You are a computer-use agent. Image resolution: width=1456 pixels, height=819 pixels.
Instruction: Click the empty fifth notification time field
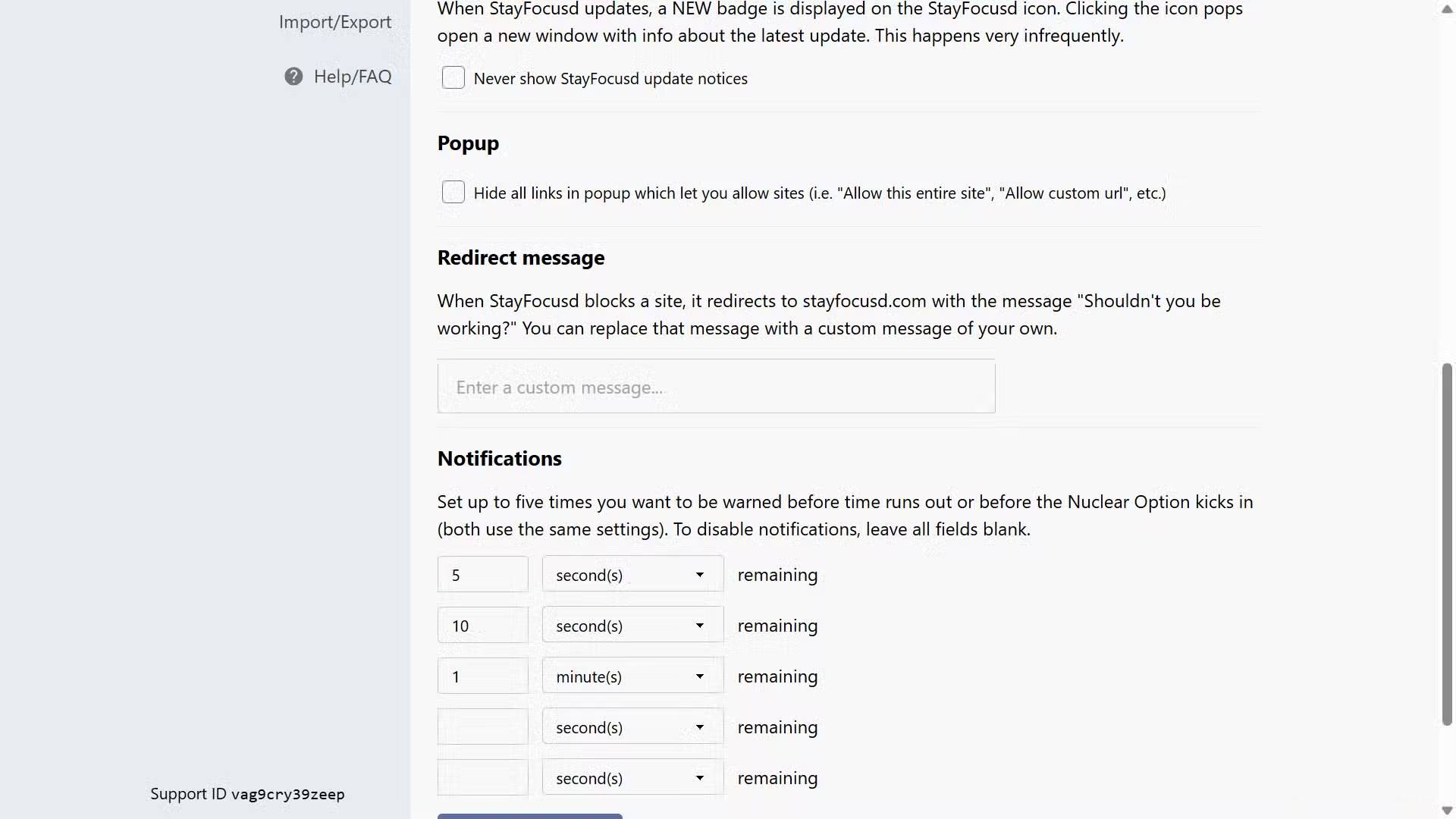pos(483,778)
